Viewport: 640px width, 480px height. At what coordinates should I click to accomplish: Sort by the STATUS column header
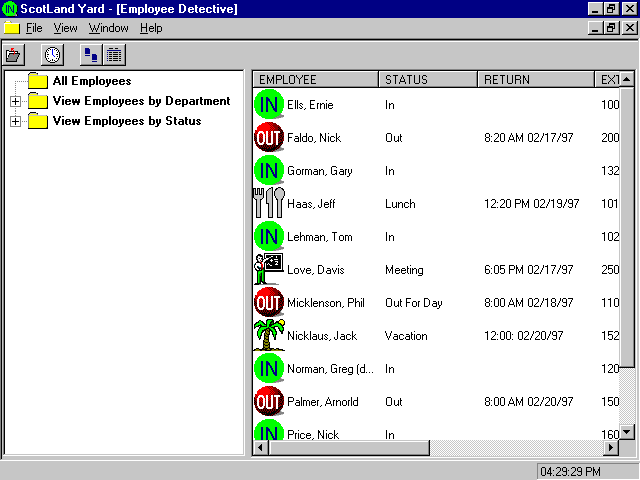click(x=427, y=79)
